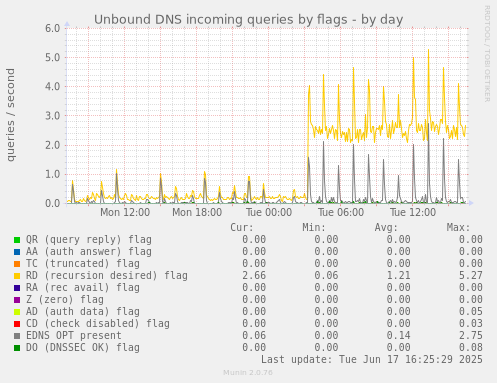Click the Z (zero) flag purple swatch
The height and width of the screenshot is (383, 497).
point(17,300)
